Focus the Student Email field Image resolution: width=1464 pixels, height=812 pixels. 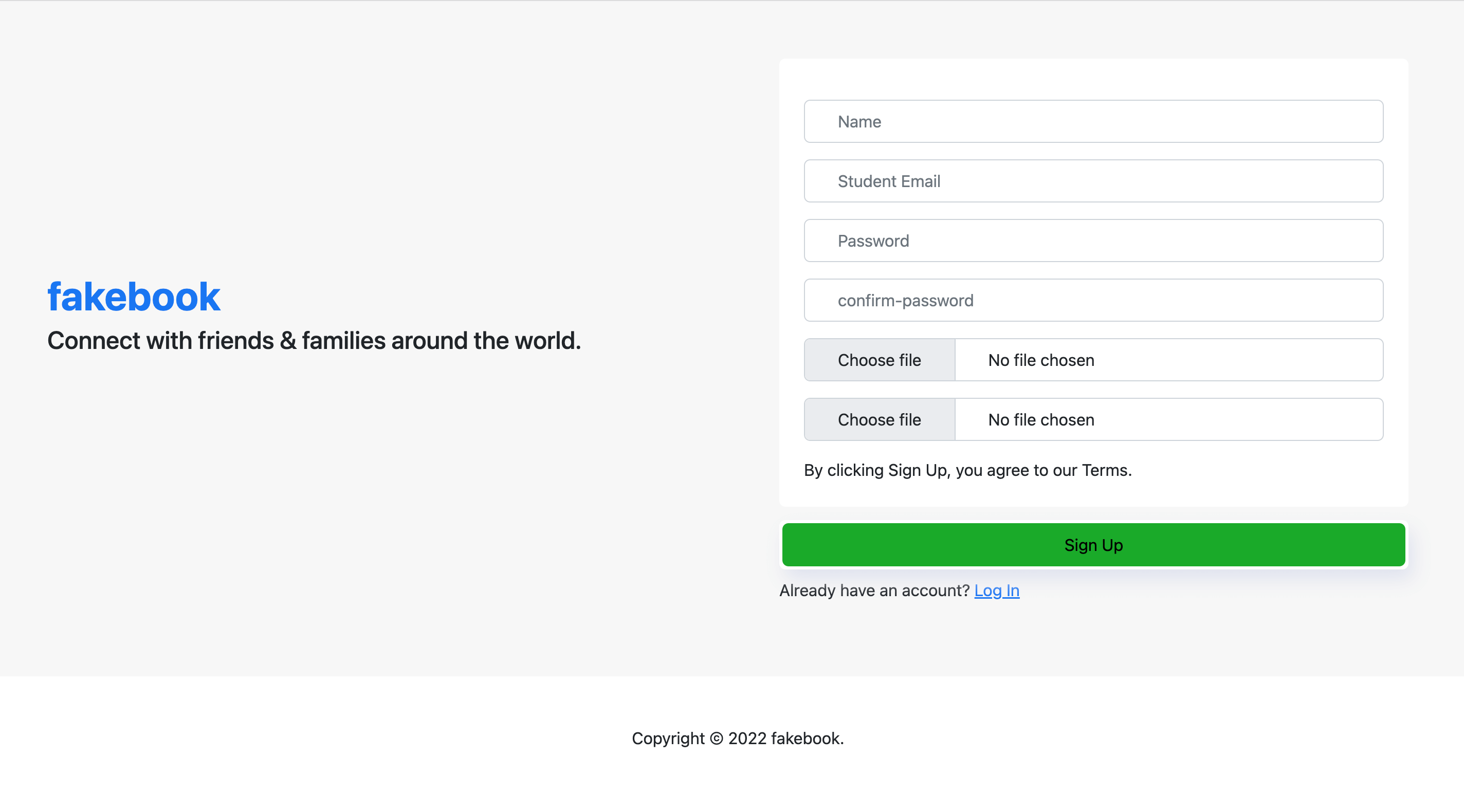click(x=1093, y=181)
